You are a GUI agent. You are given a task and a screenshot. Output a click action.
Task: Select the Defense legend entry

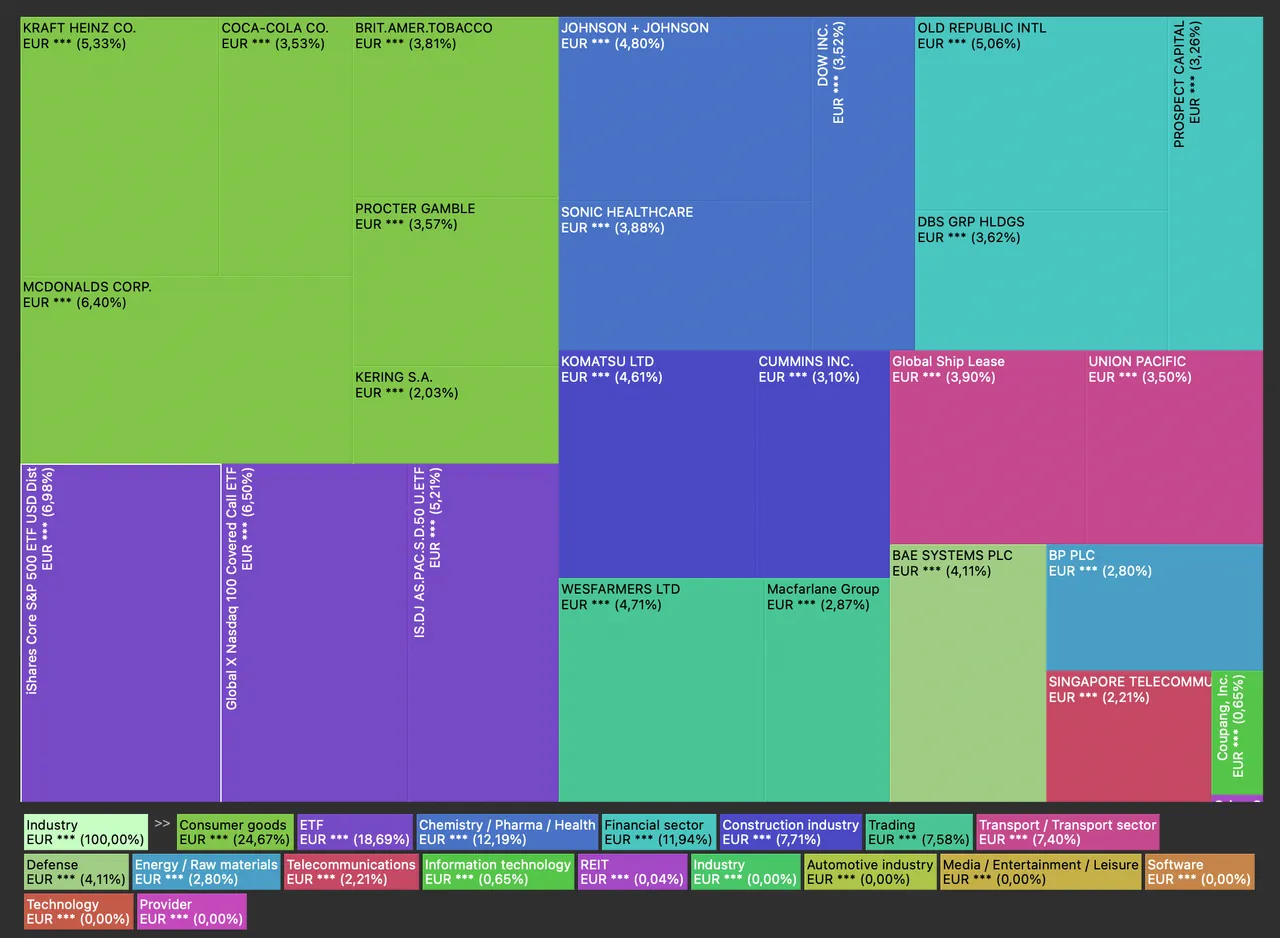77,871
